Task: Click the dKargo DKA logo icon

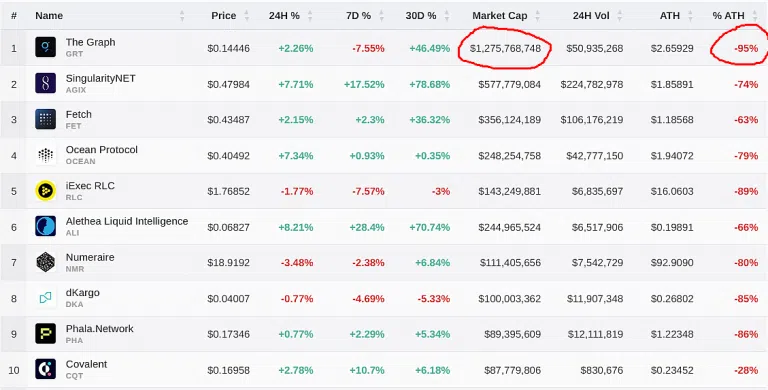Action: point(46,298)
